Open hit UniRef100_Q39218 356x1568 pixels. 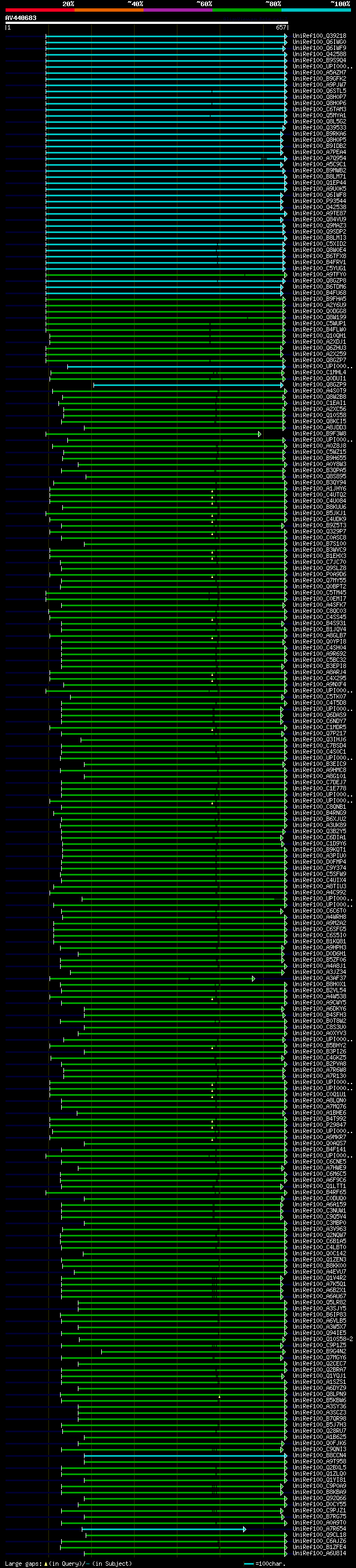pyautogui.click(x=319, y=36)
